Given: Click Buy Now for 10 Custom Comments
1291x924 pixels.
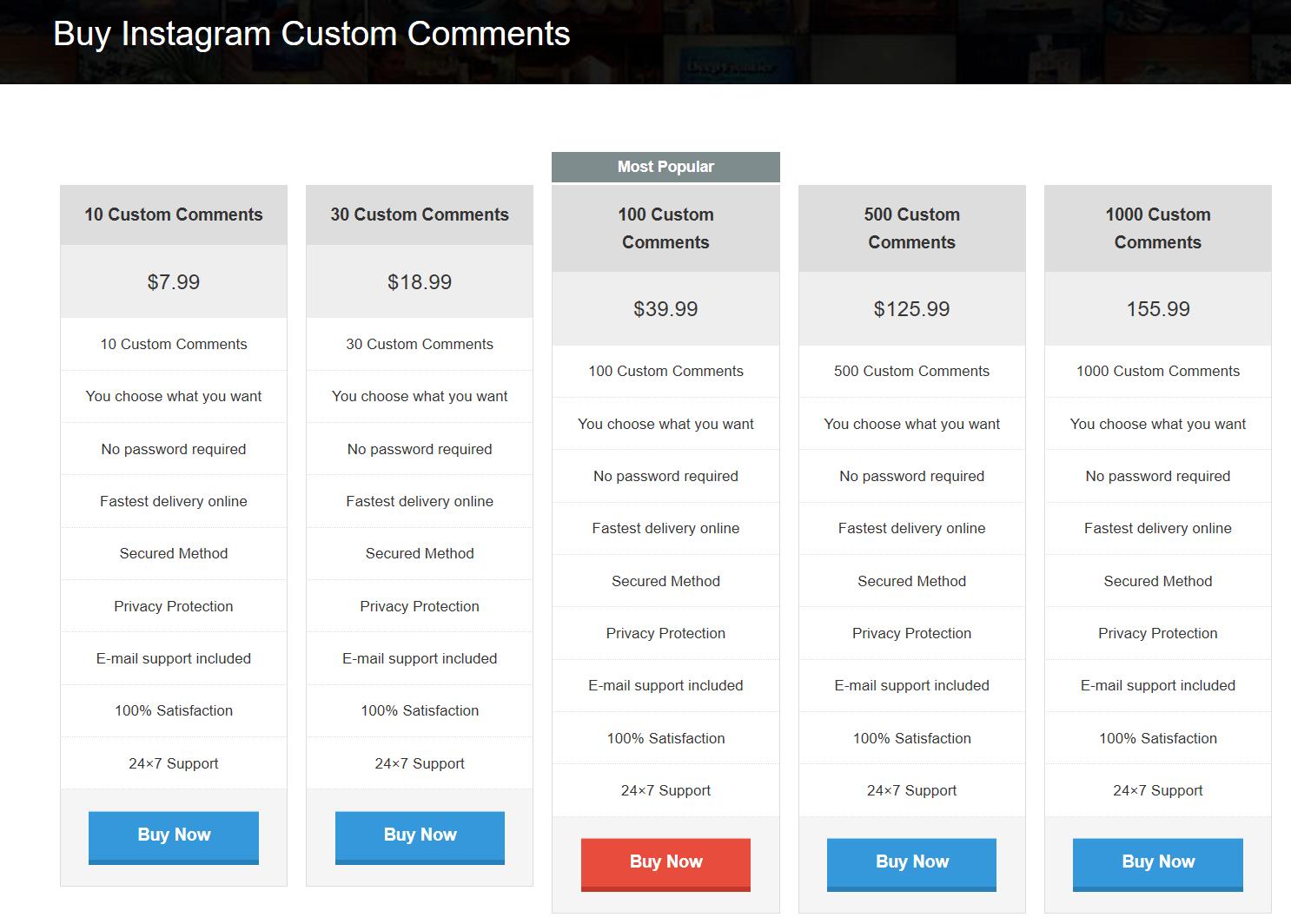Looking at the screenshot, I should 174,837.
